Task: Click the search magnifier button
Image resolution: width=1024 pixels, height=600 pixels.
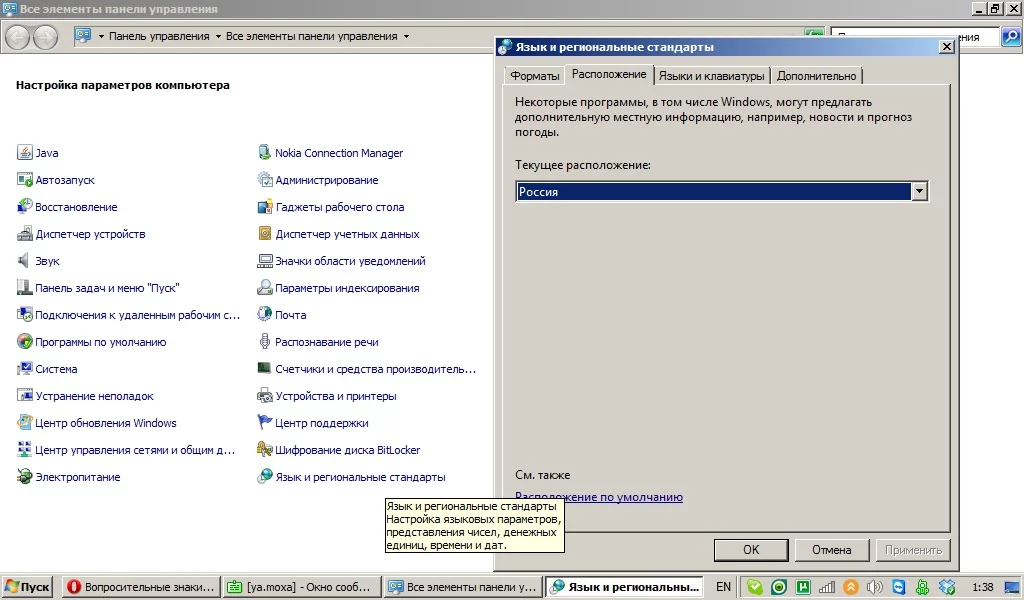Action: (x=1011, y=37)
